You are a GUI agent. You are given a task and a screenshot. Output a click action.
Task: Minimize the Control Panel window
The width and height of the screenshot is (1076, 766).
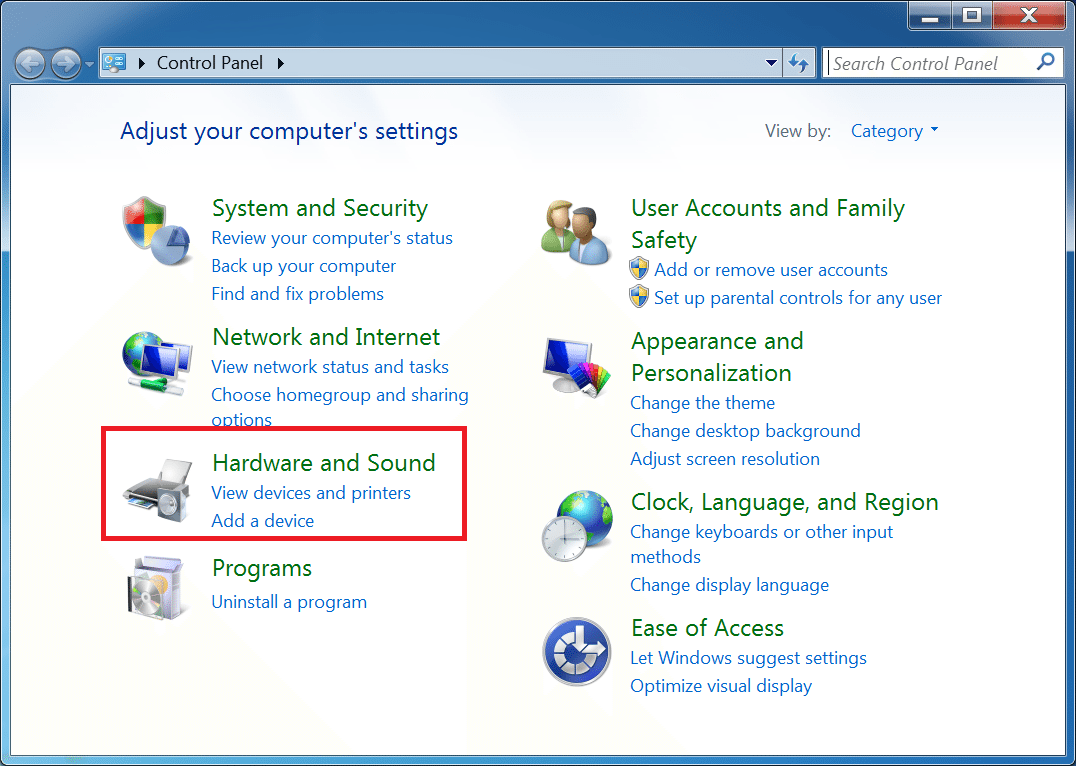point(931,16)
